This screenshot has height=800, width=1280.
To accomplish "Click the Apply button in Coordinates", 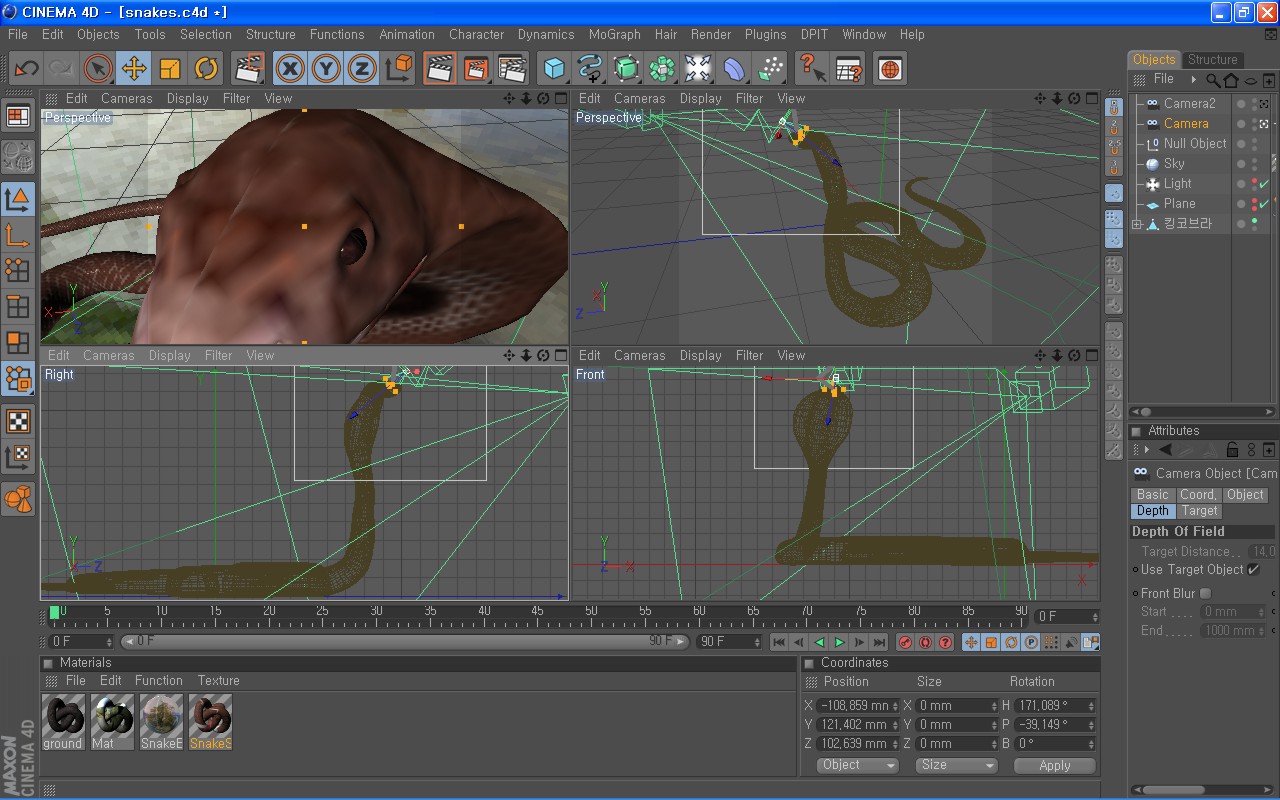I will tap(1055, 766).
